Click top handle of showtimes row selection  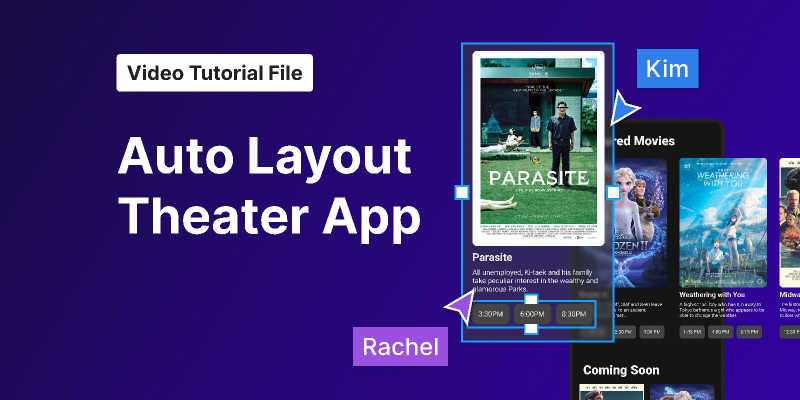[x=531, y=299]
